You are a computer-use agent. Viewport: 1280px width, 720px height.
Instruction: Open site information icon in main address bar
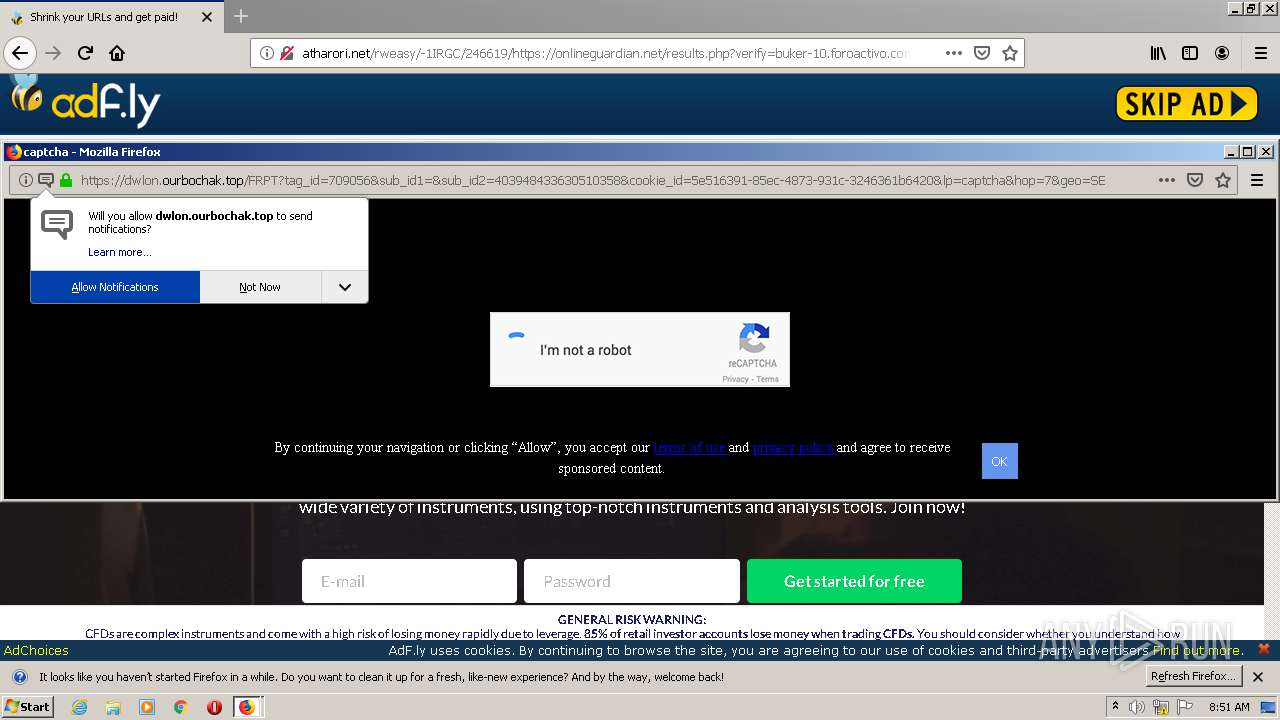[x=267, y=53]
